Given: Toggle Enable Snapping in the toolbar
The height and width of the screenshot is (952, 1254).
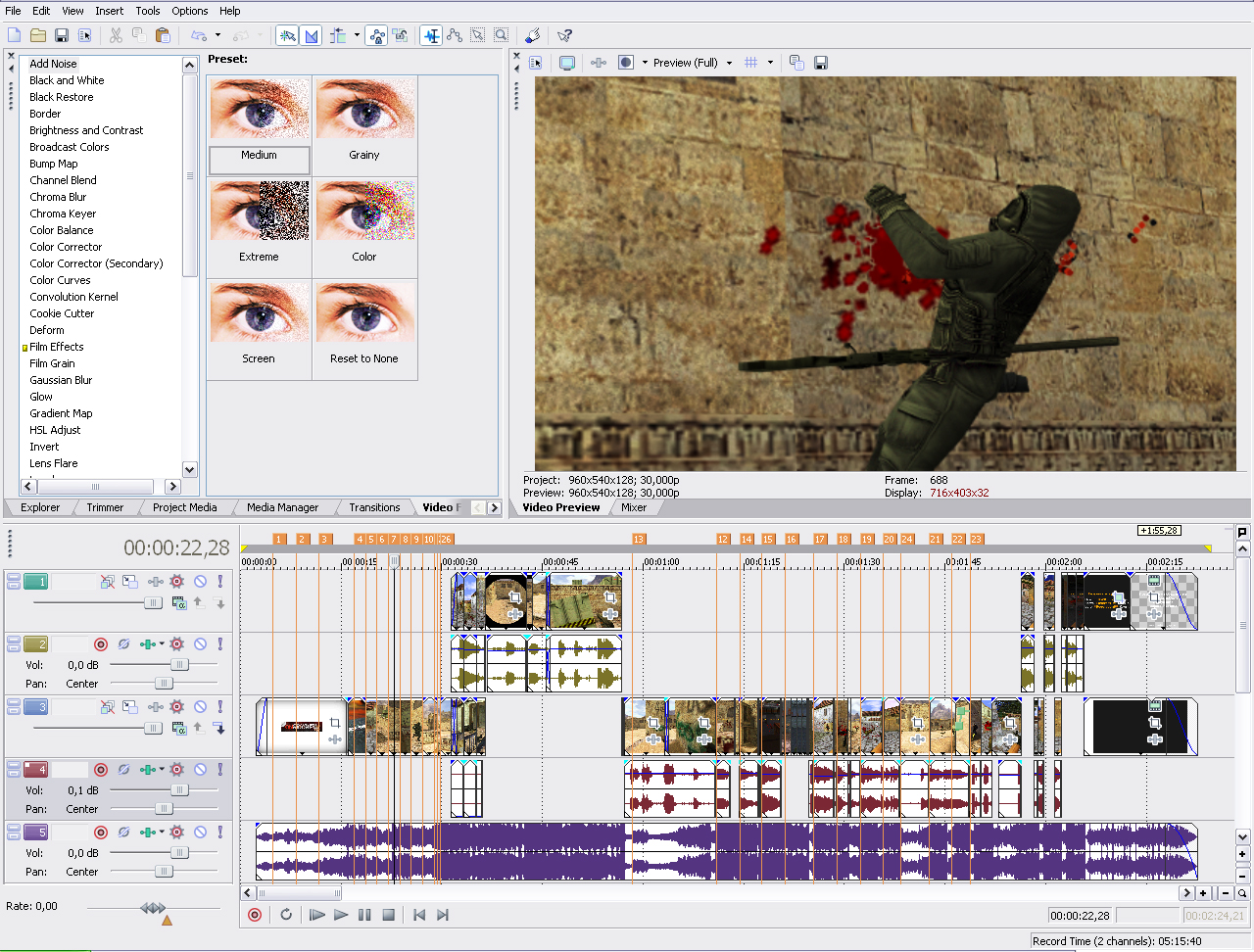Looking at the screenshot, I should point(288,35).
